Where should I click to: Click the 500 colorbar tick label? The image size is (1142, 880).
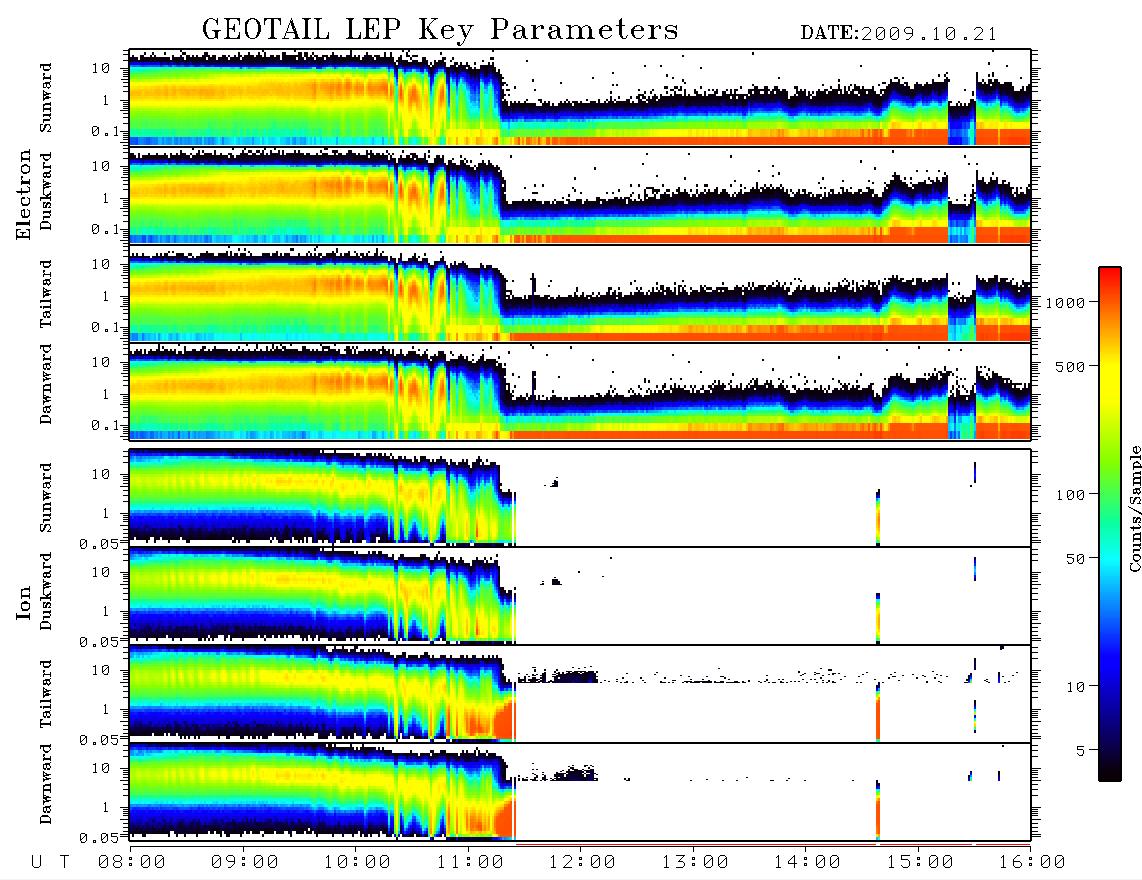coord(1070,366)
